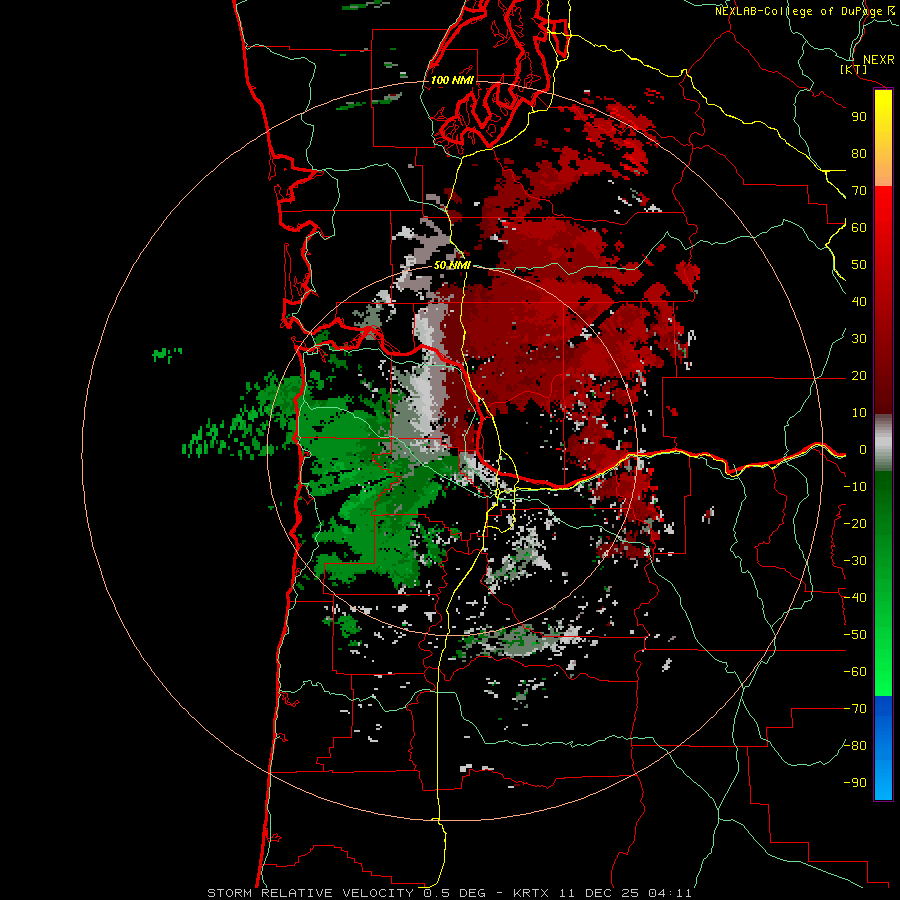Image resolution: width=900 pixels, height=900 pixels.
Task: Click the "0.5 DEG" elevation angle in caption
Action: click(454, 893)
